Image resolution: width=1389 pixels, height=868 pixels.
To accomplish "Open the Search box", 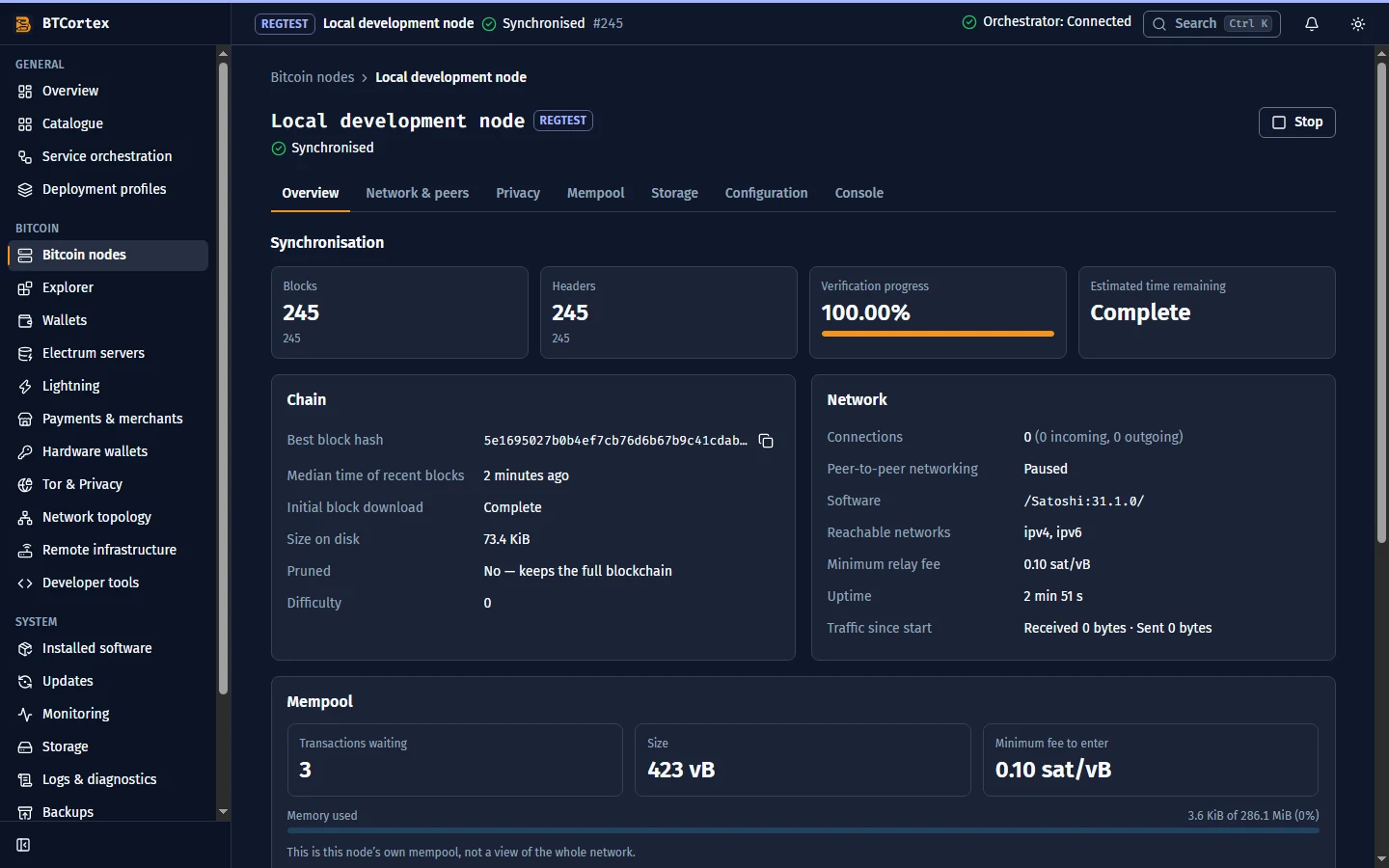I will click(1212, 24).
